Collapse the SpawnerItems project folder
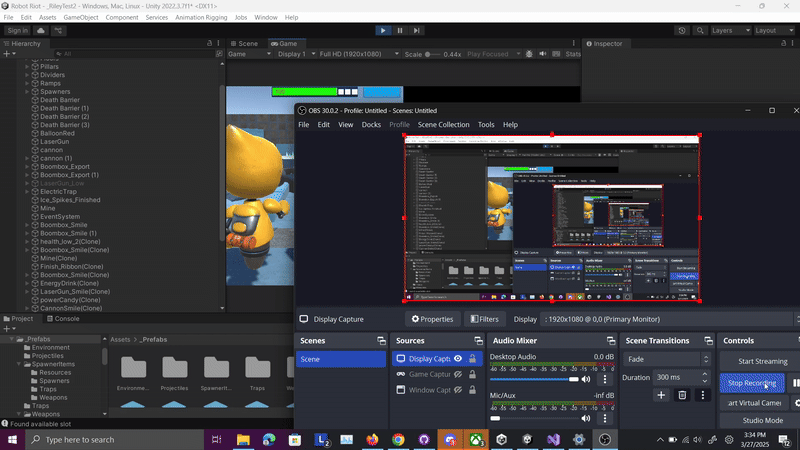 [x=19, y=364]
